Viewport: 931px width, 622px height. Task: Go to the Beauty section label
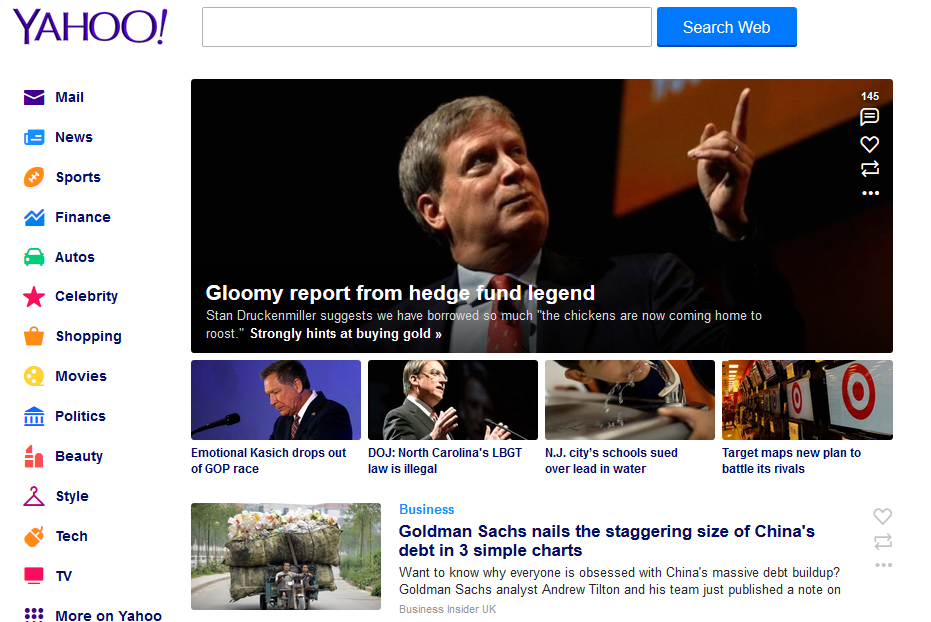pyautogui.click(x=79, y=456)
